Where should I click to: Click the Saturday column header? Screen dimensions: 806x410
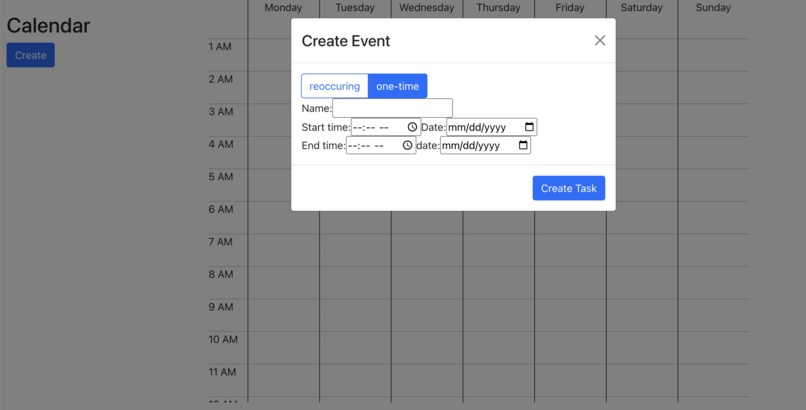point(642,8)
